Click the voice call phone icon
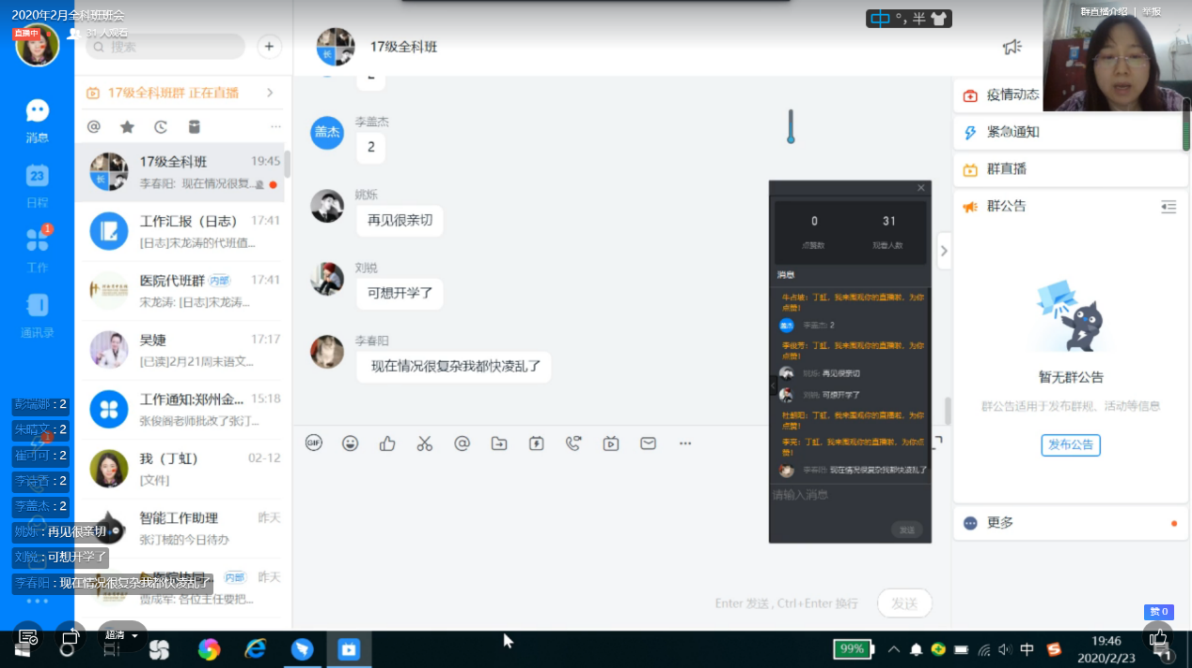The image size is (1192, 668). click(573, 443)
